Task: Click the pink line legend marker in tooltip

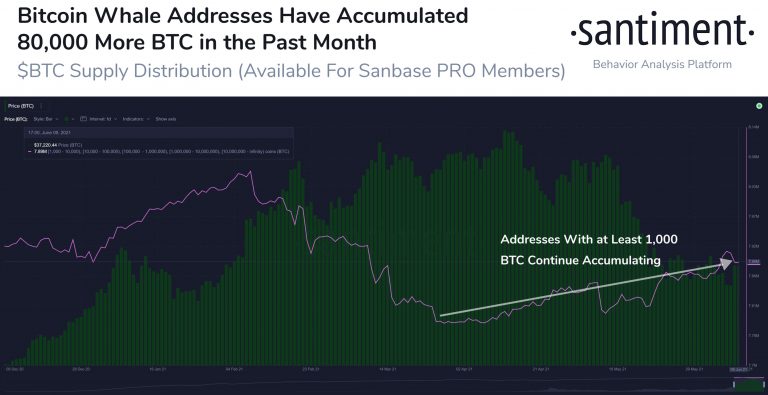Action: click(x=29, y=151)
